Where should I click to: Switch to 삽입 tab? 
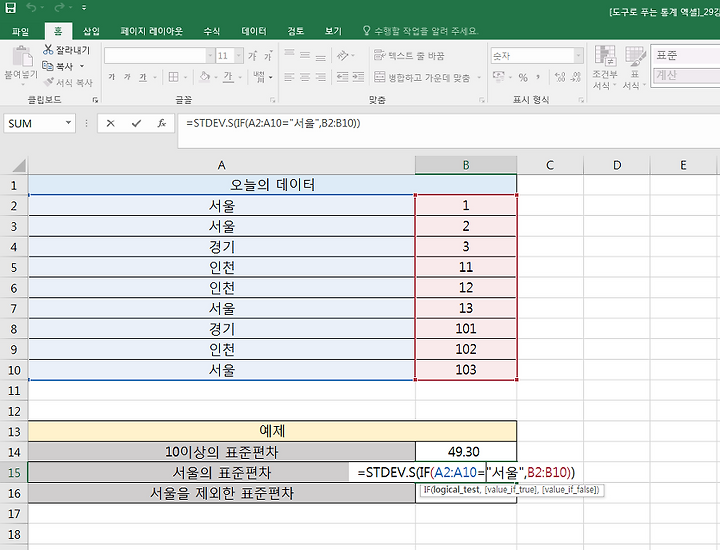pyautogui.click(x=91, y=31)
